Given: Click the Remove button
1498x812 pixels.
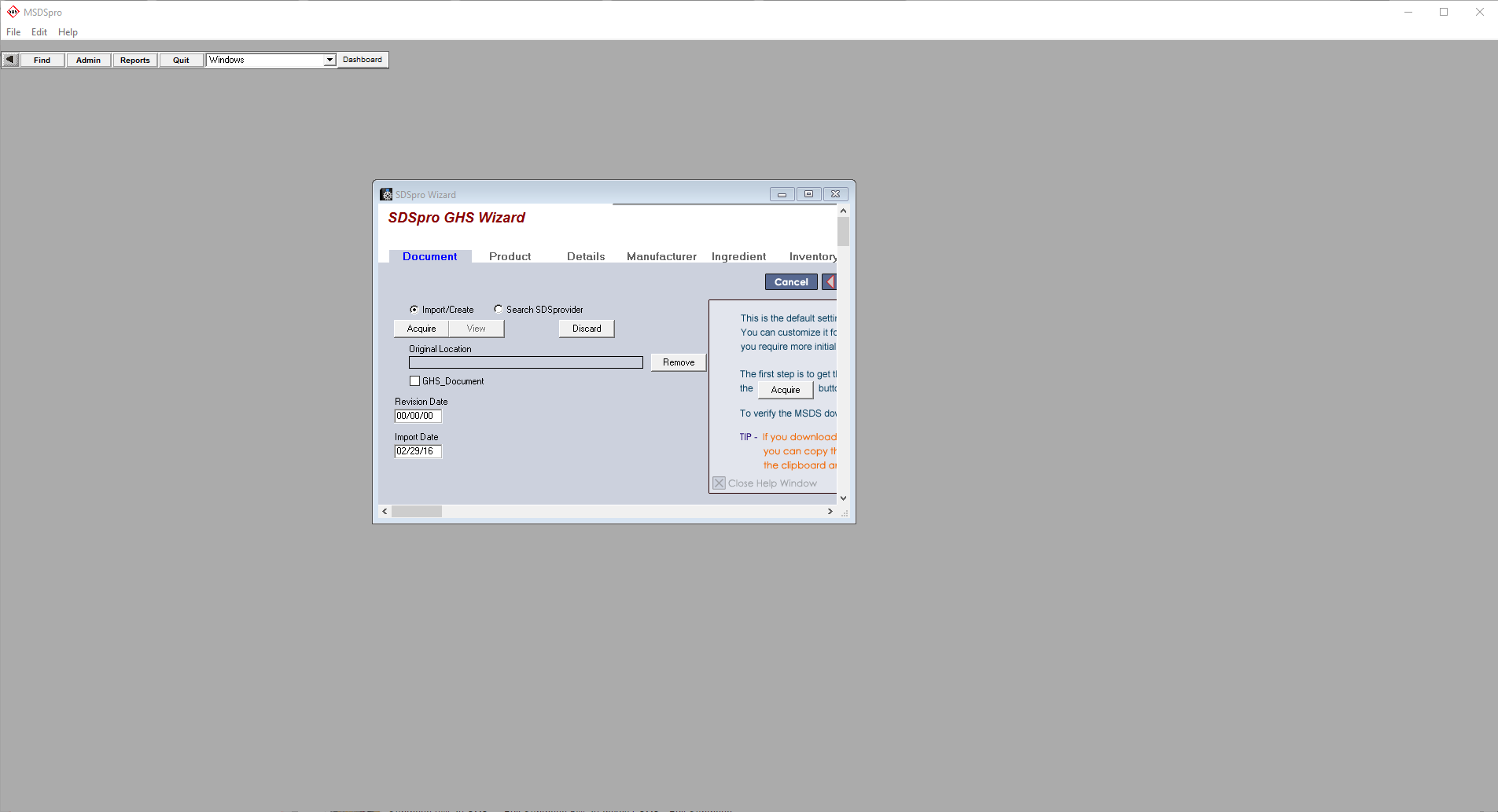Looking at the screenshot, I should tap(678, 362).
